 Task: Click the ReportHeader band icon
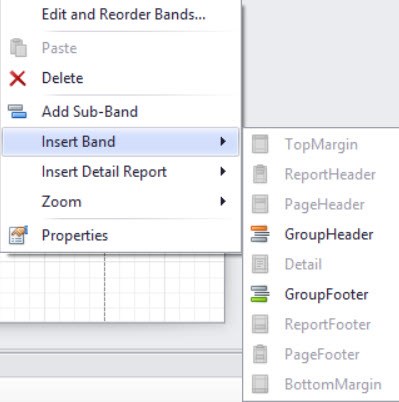[x=260, y=174]
